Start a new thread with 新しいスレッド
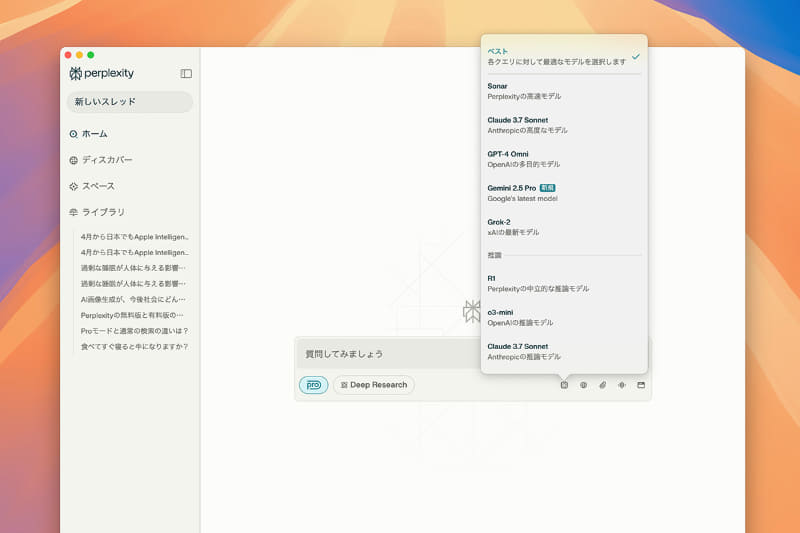 130,102
